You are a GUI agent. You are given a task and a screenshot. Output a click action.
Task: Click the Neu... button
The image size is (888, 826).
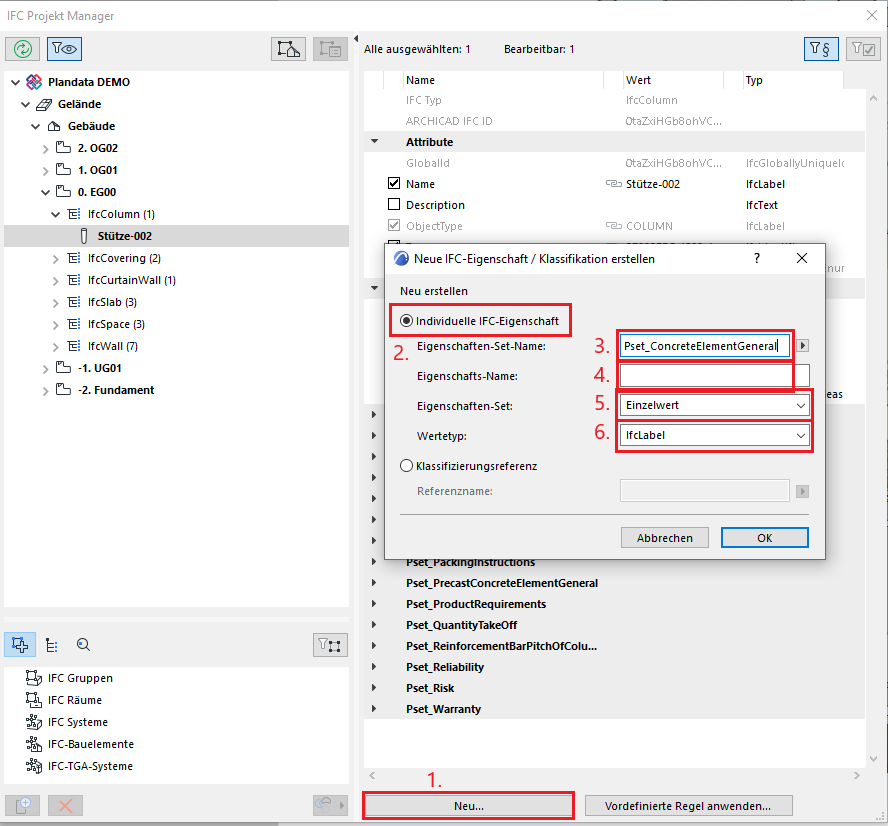pos(468,805)
